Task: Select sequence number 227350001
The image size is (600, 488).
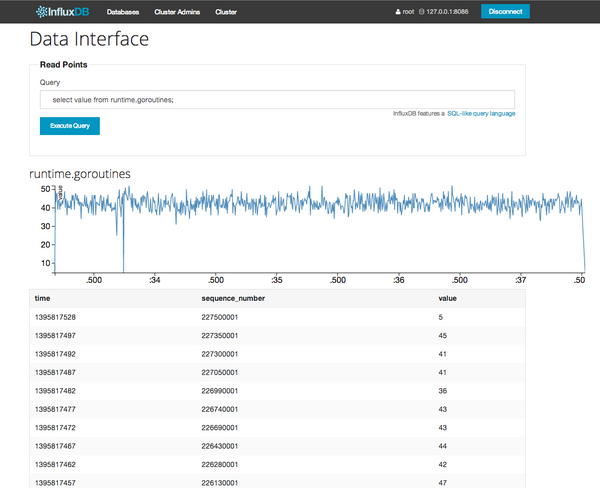Action: 220,336
